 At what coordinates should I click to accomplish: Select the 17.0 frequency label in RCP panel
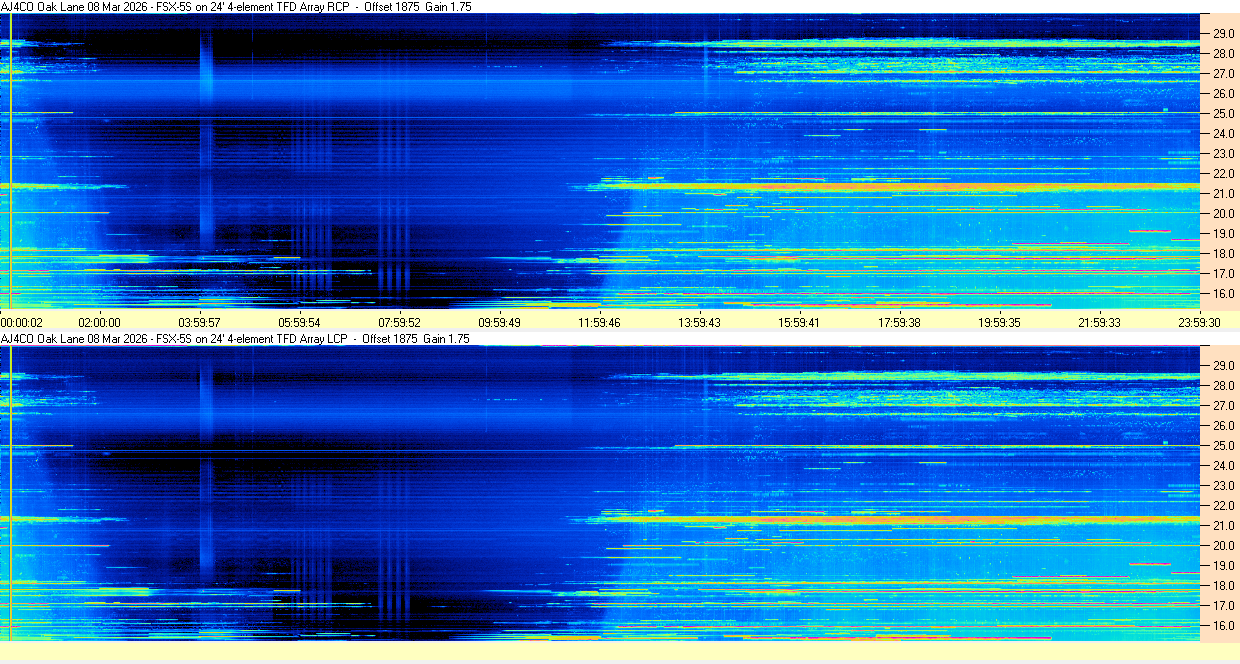(1223, 274)
